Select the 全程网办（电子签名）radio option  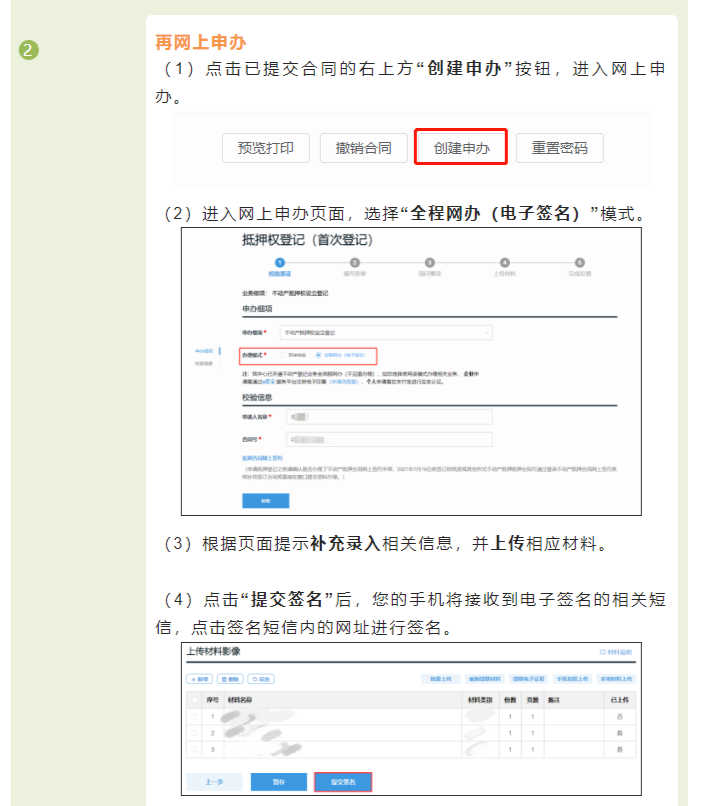[x=319, y=355]
